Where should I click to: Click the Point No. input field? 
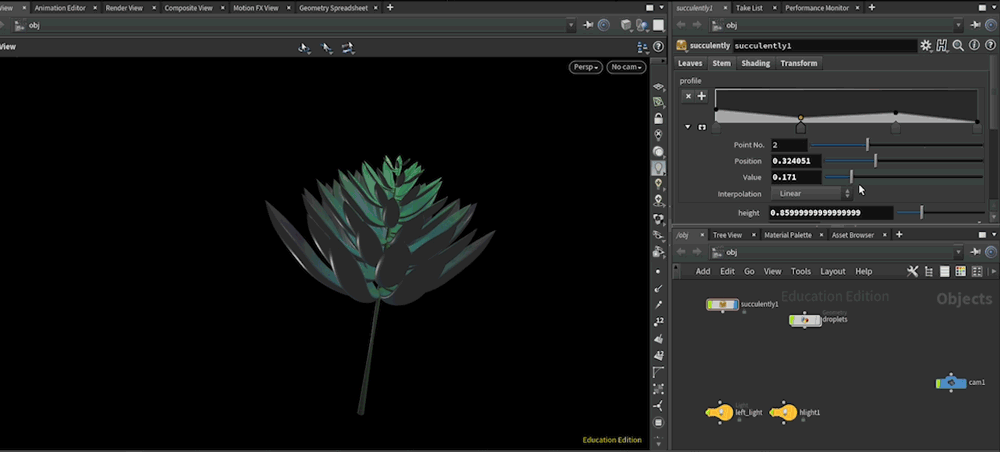(x=789, y=145)
